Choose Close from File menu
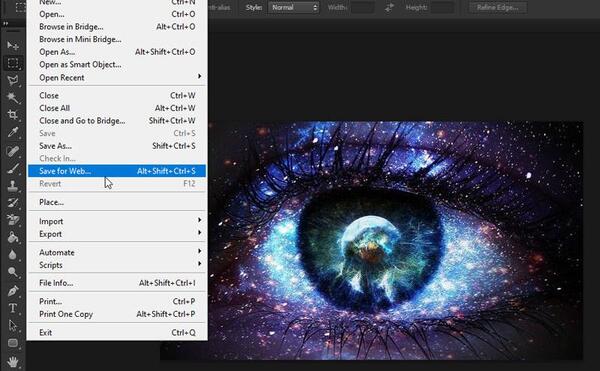This screenshot has width=600, height=371. click(117, 96)
